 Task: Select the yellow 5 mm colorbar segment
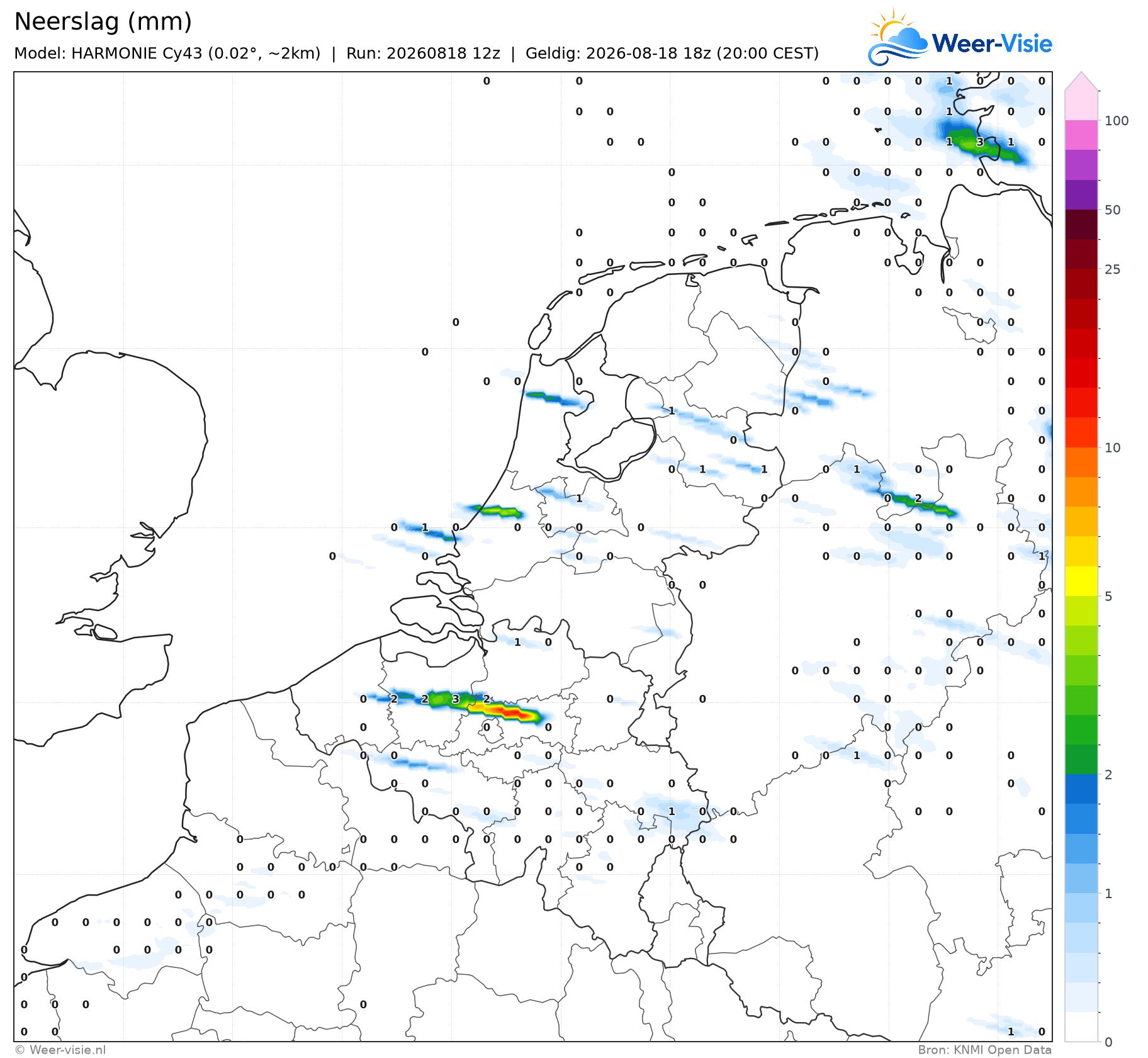click(x=1081, y=581)
